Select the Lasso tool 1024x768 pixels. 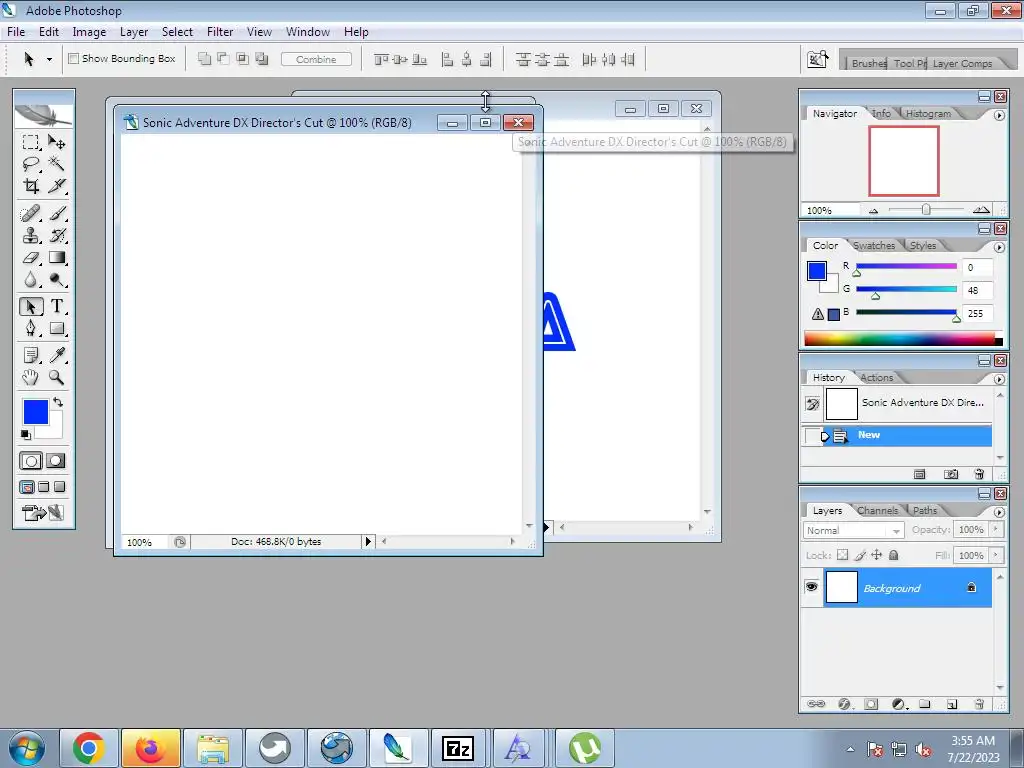tap(30, 163)
